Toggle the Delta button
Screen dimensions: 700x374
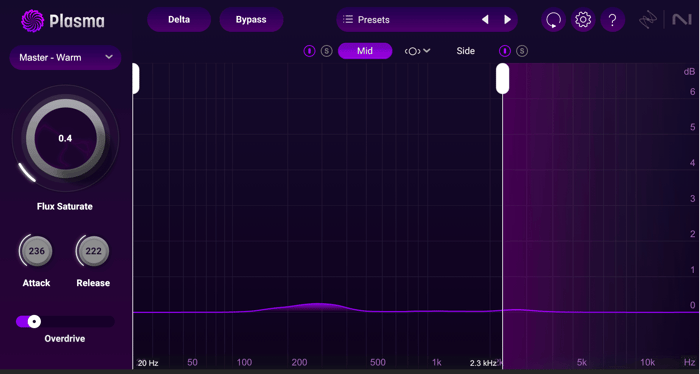point(179,20)
